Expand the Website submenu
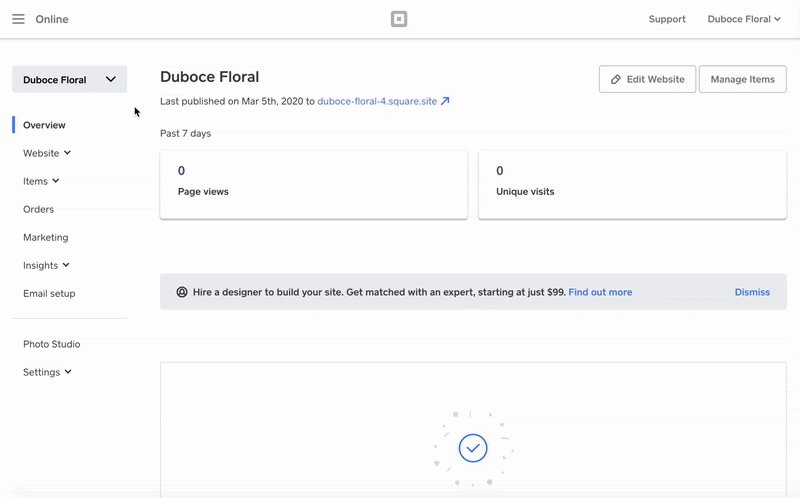800x498 pixels. [47, 153]
